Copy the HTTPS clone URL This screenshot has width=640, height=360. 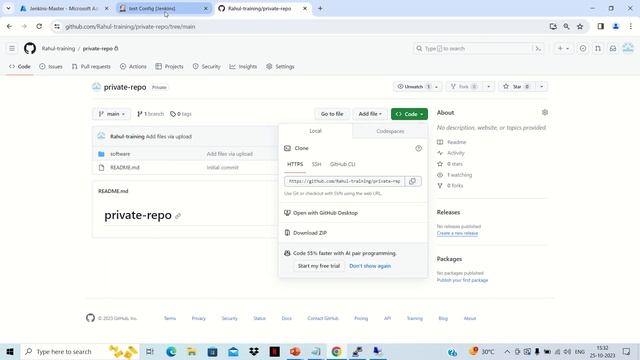[412, 181]
